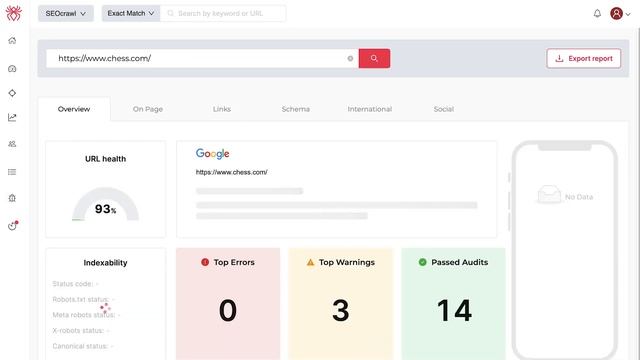Click the red Top Errors alert icon
This screenshot has width=640, height=360.
[x=205, y=262]
